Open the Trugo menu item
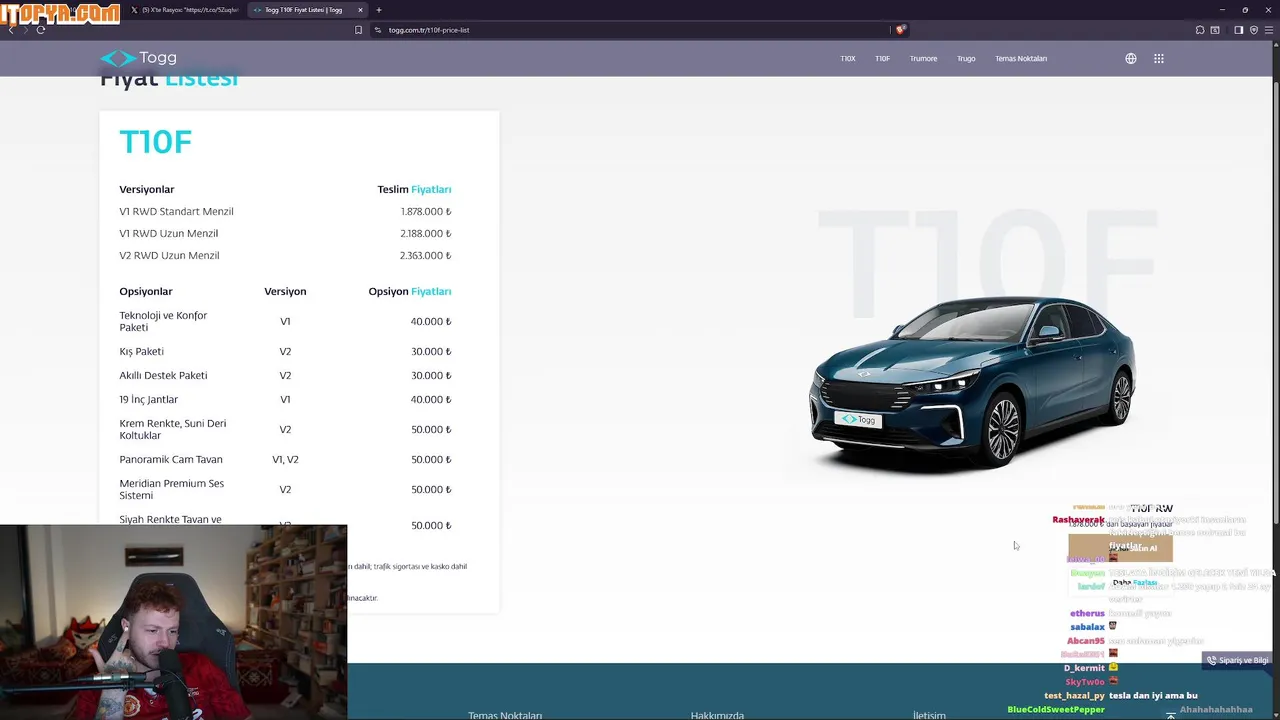 coord(966,58)
